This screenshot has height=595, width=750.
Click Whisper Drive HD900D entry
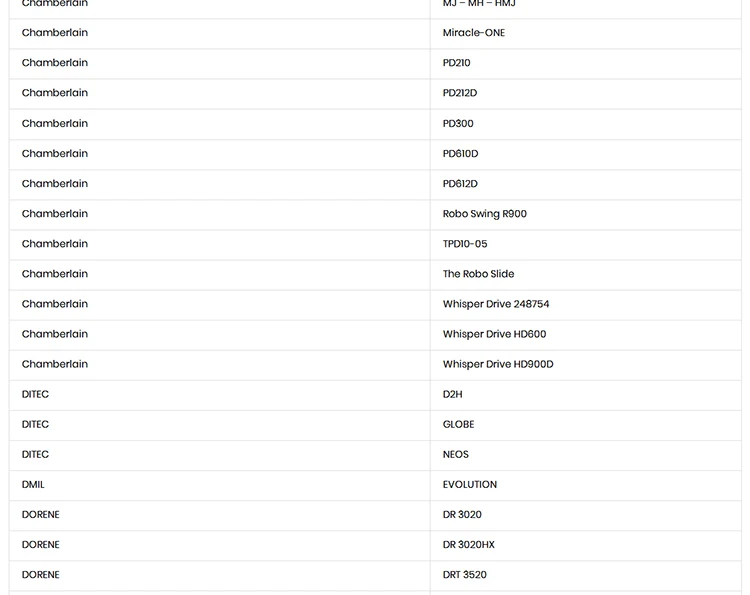coord(585,365)
